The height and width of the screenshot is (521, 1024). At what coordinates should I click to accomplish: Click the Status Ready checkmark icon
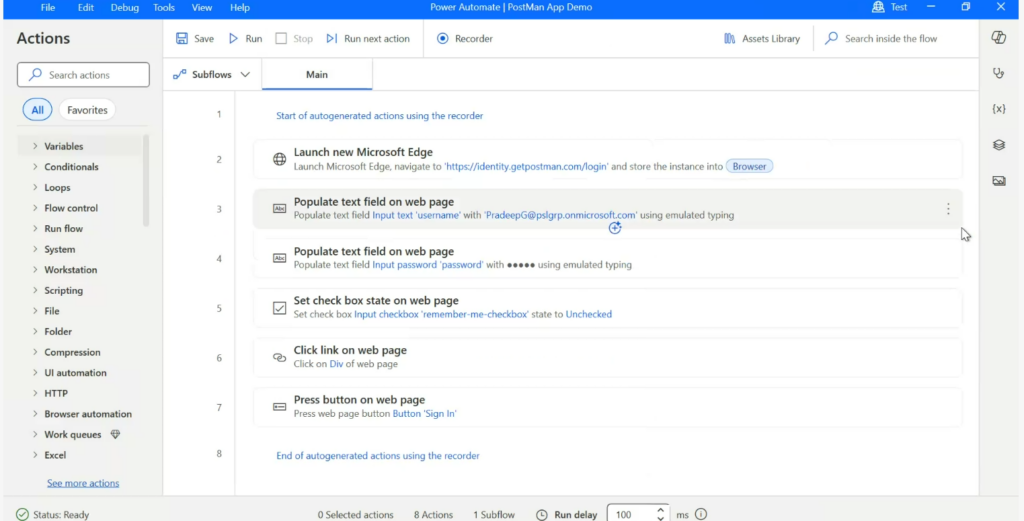coord(22,514)
